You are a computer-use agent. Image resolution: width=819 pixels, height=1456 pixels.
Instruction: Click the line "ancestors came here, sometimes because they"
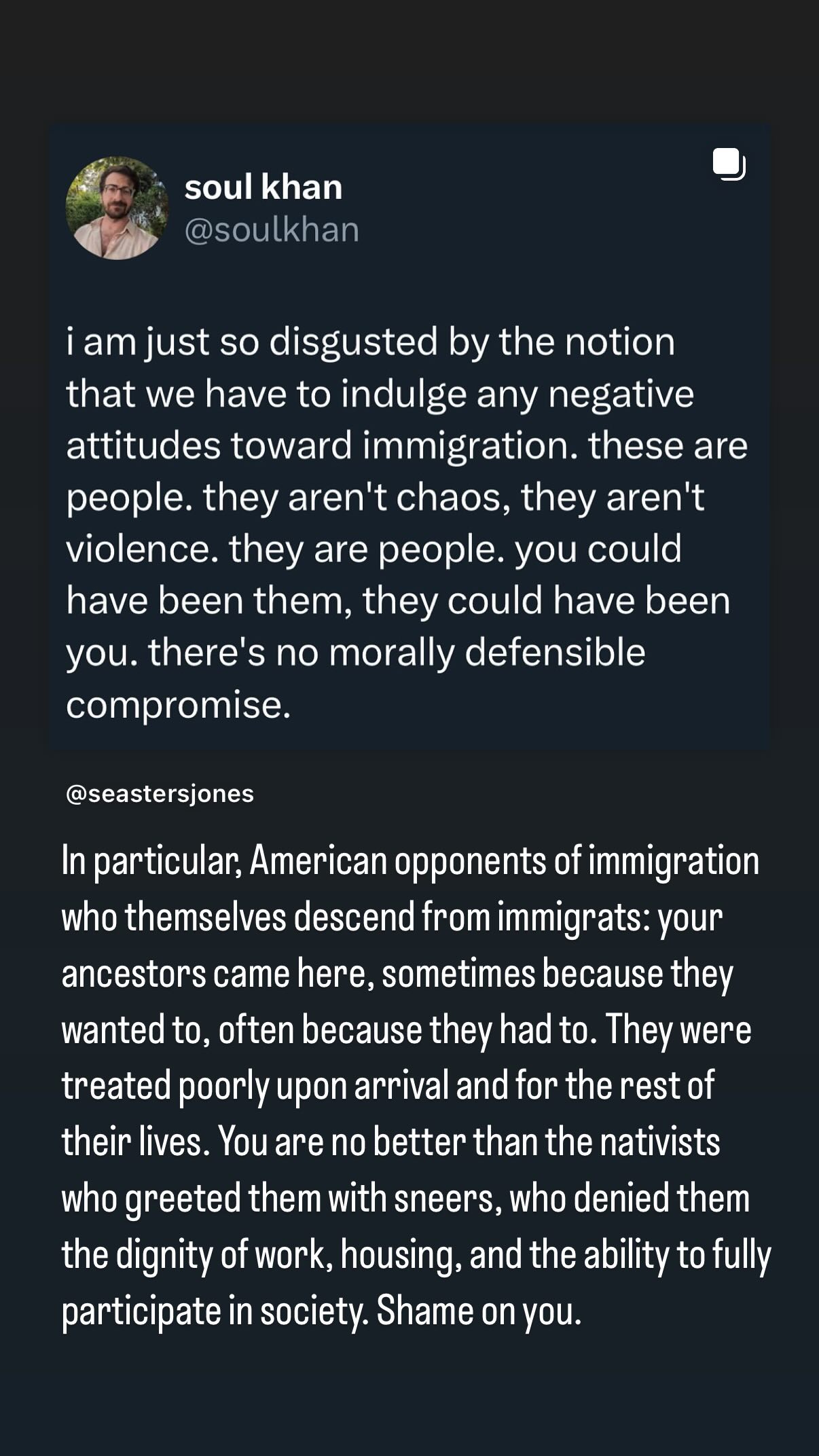click(397, 974)
